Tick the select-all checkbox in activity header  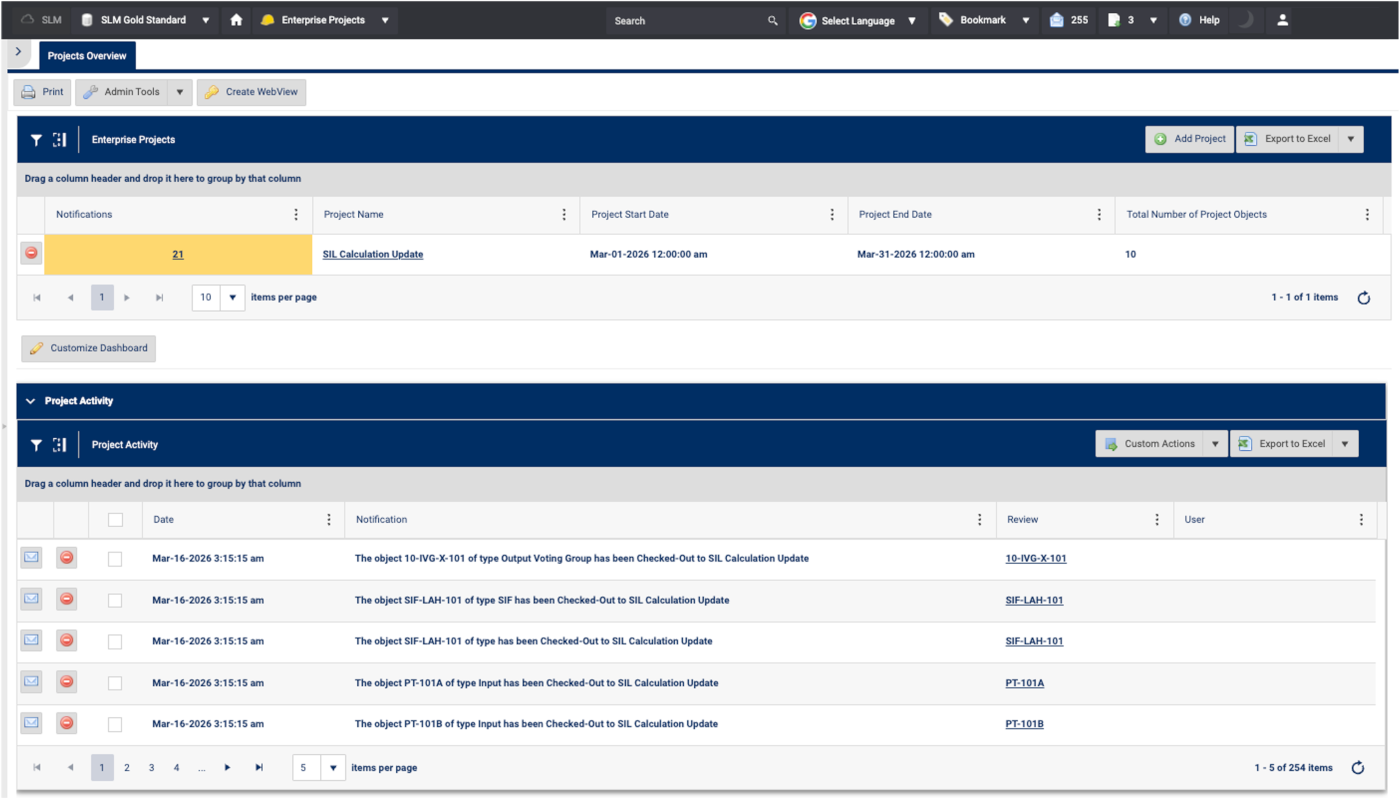coord(115,520)
